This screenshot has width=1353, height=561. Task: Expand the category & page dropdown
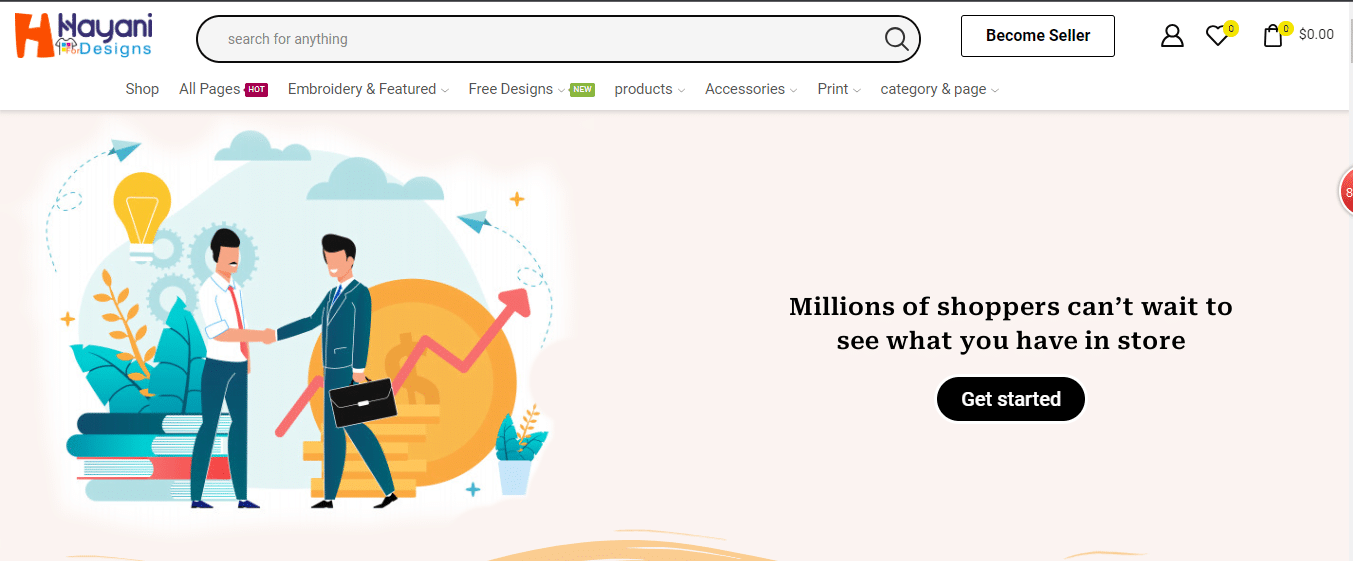point(940,89)
